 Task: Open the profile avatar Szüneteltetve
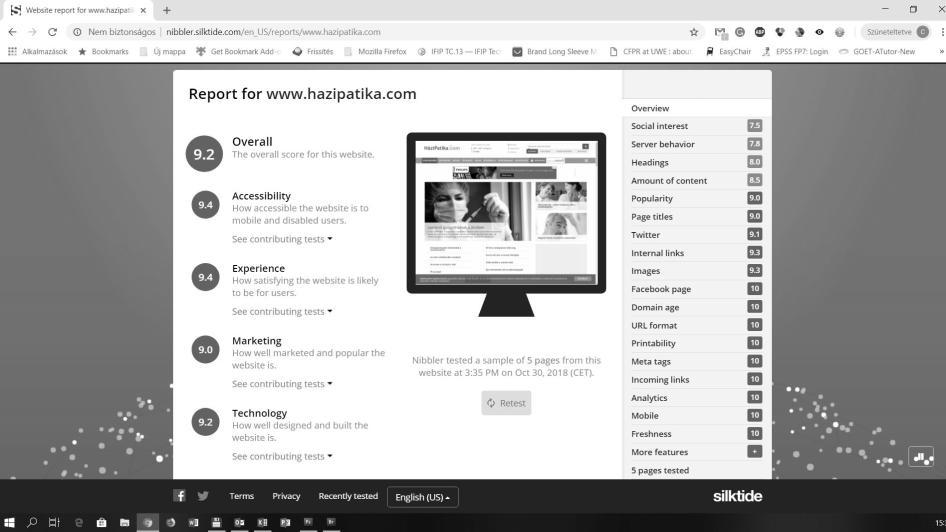coord(897,32)
